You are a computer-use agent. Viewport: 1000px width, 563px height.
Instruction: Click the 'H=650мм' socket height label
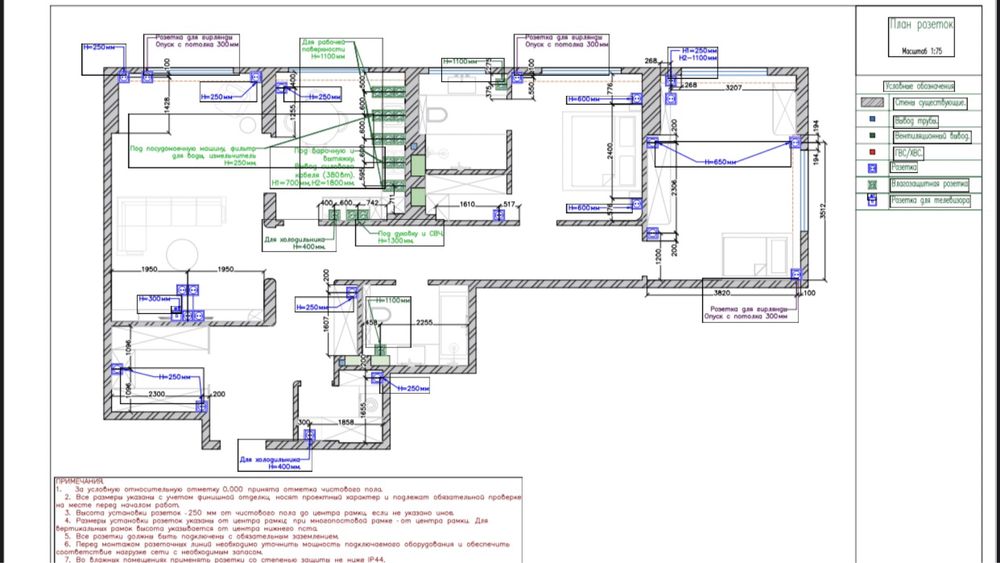(x=721, y=162)
